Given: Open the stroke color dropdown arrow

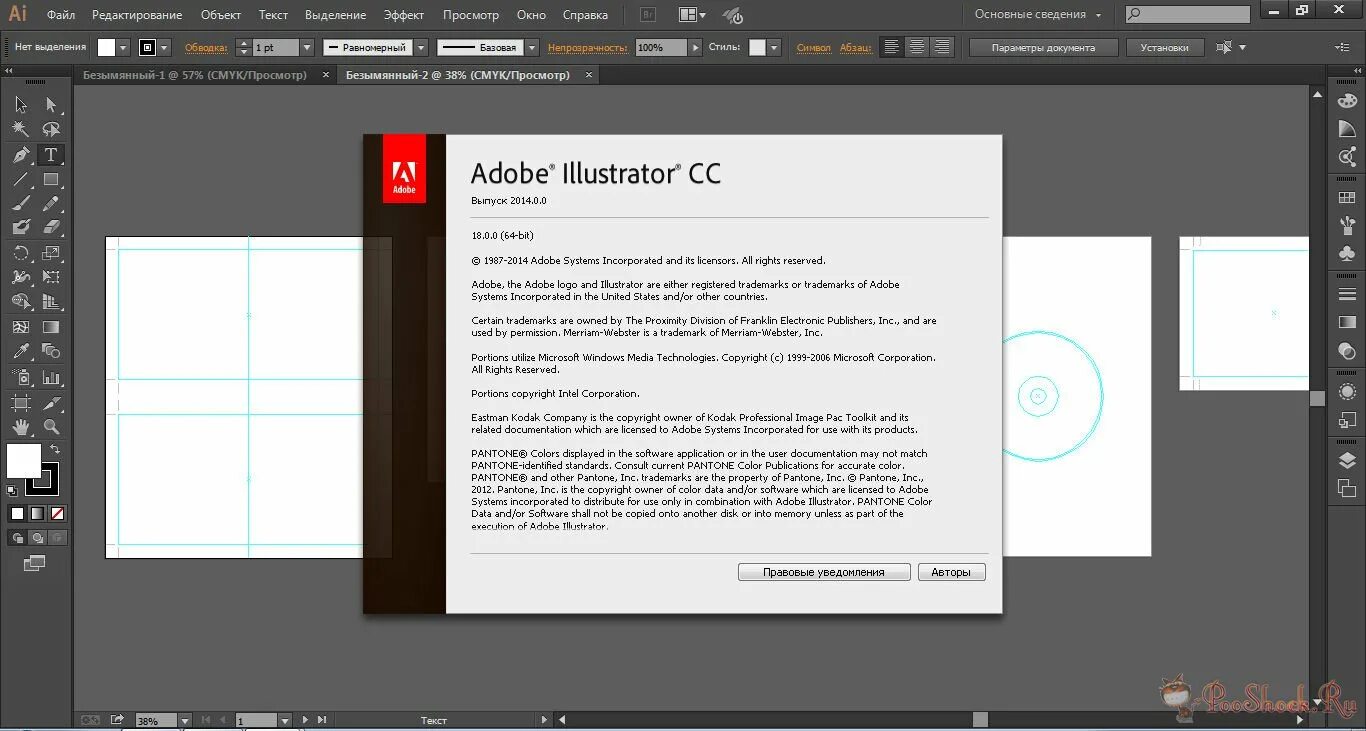Looking at the screenshot, I should 164,47.
